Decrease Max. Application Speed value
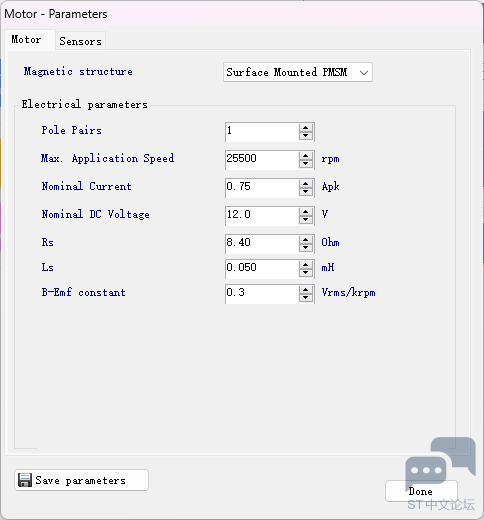Screen dimensions: 484x520 (306, 164)
